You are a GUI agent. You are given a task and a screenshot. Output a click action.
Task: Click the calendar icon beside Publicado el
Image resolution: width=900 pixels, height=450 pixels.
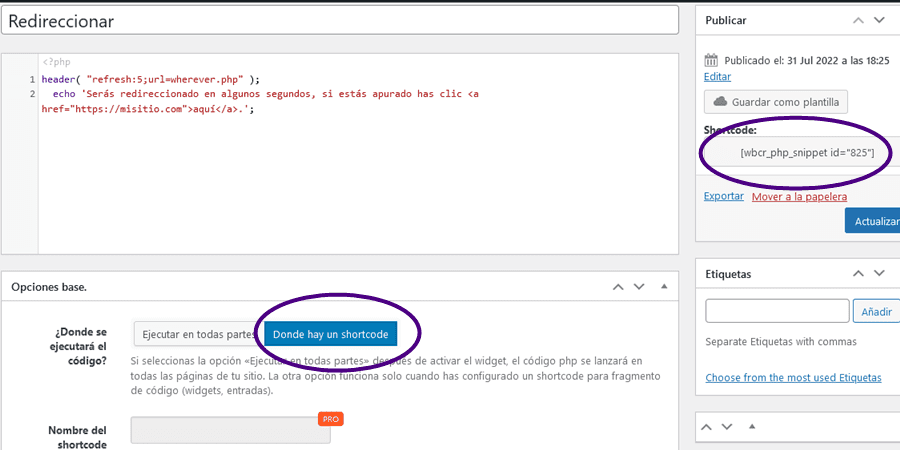point(711,60)
